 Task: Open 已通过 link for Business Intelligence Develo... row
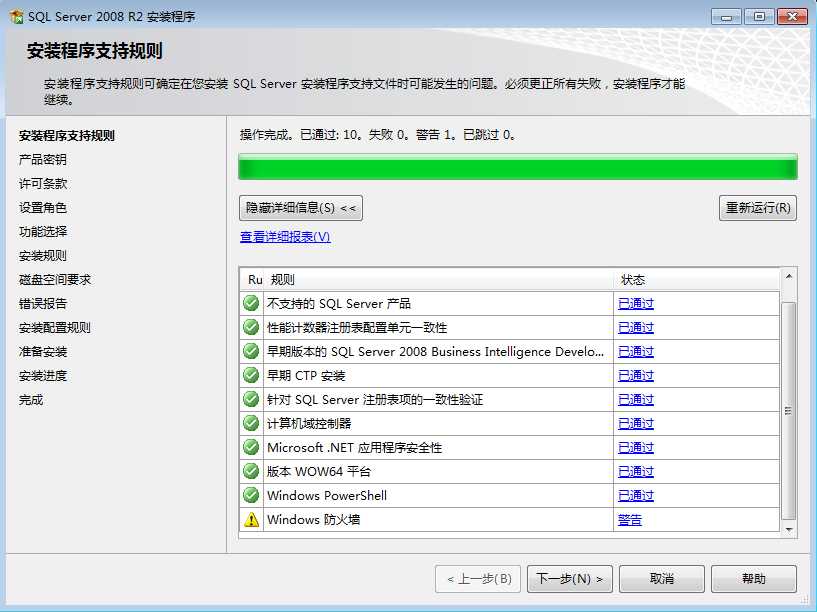tap(636, 351)
